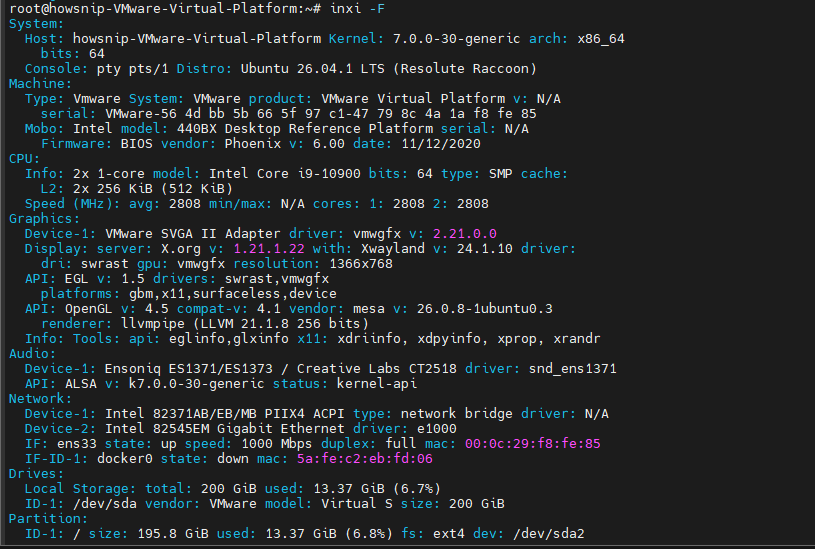Click mobo model "440BX Desktop Reference Platform"
This screenshot has height=549, width=815.
[x=305, y=128]
